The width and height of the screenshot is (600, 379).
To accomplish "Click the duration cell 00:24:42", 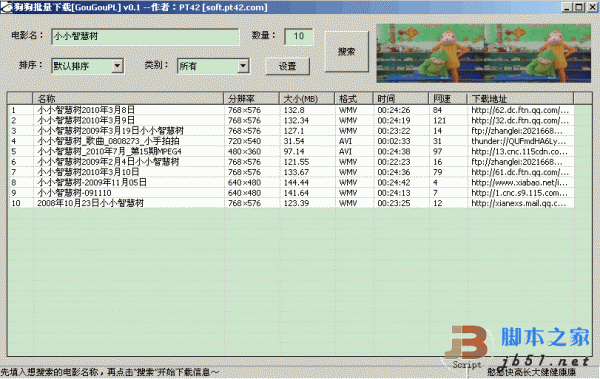I will coord(394,183).
